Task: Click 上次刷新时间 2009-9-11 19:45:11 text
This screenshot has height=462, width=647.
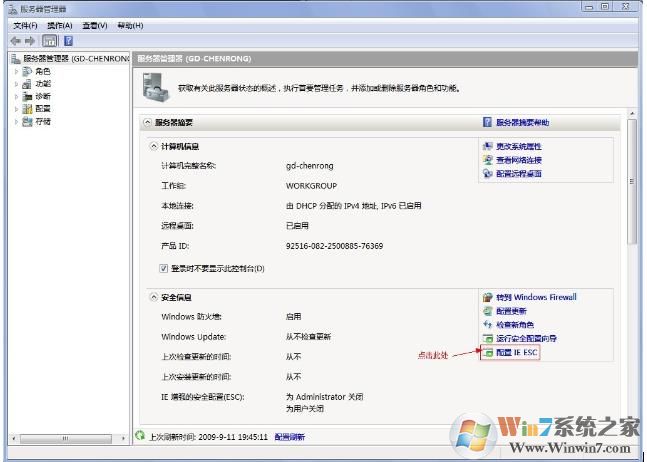Action: (208, 437)
